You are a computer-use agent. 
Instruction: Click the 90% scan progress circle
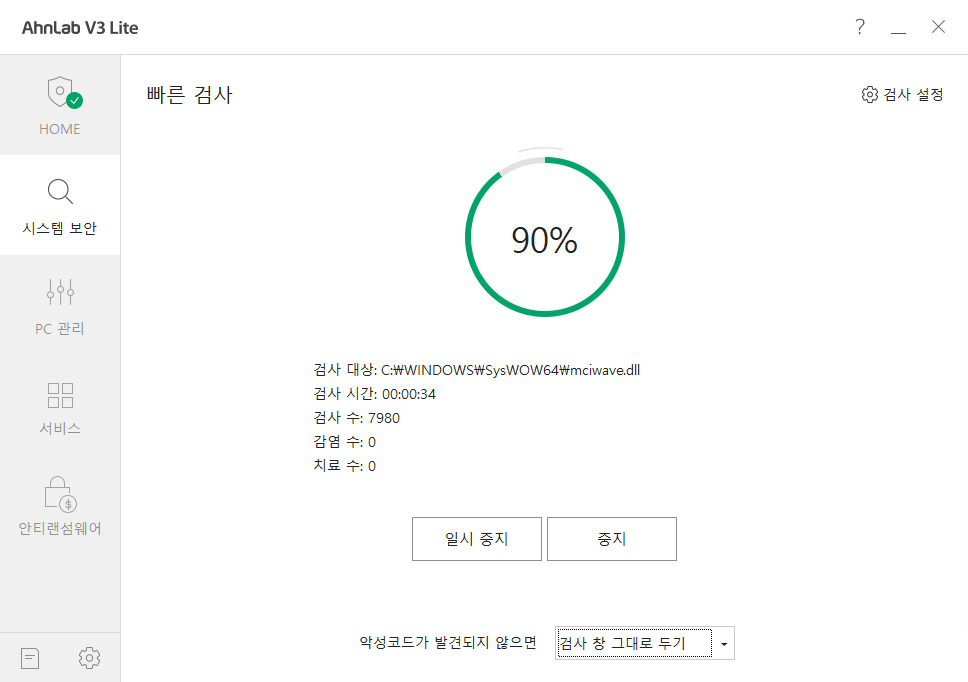point(544,237)
